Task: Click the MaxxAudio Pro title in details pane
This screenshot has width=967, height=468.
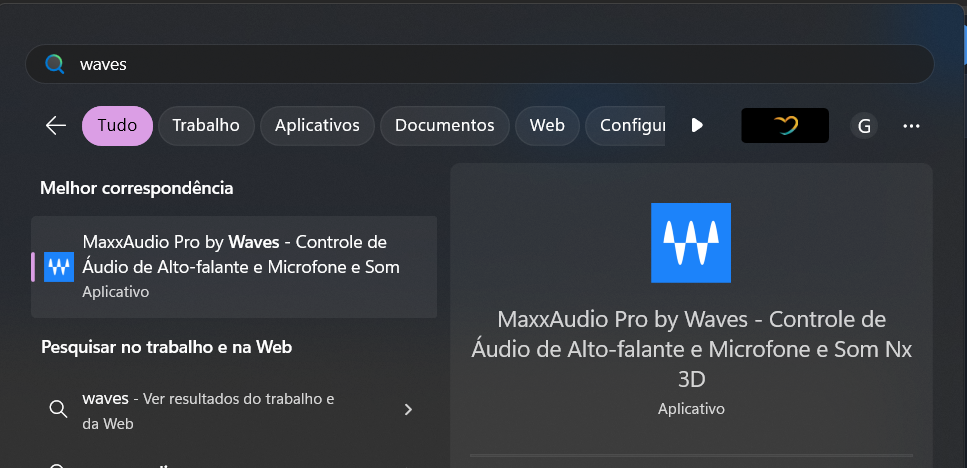Action: [691, 349]
